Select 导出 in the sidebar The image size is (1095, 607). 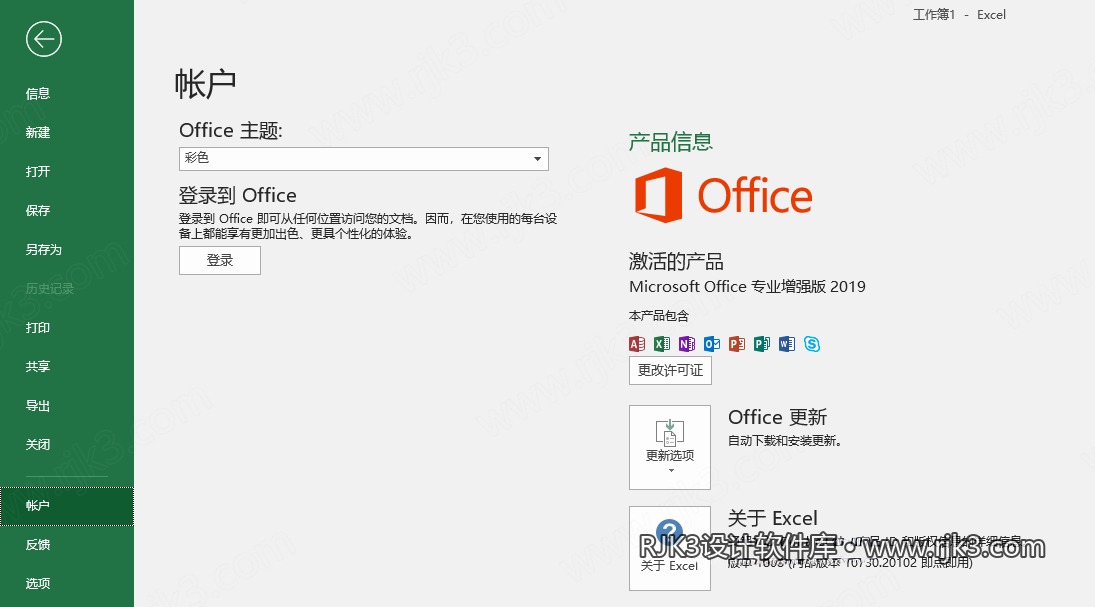[x=38, y=406]
